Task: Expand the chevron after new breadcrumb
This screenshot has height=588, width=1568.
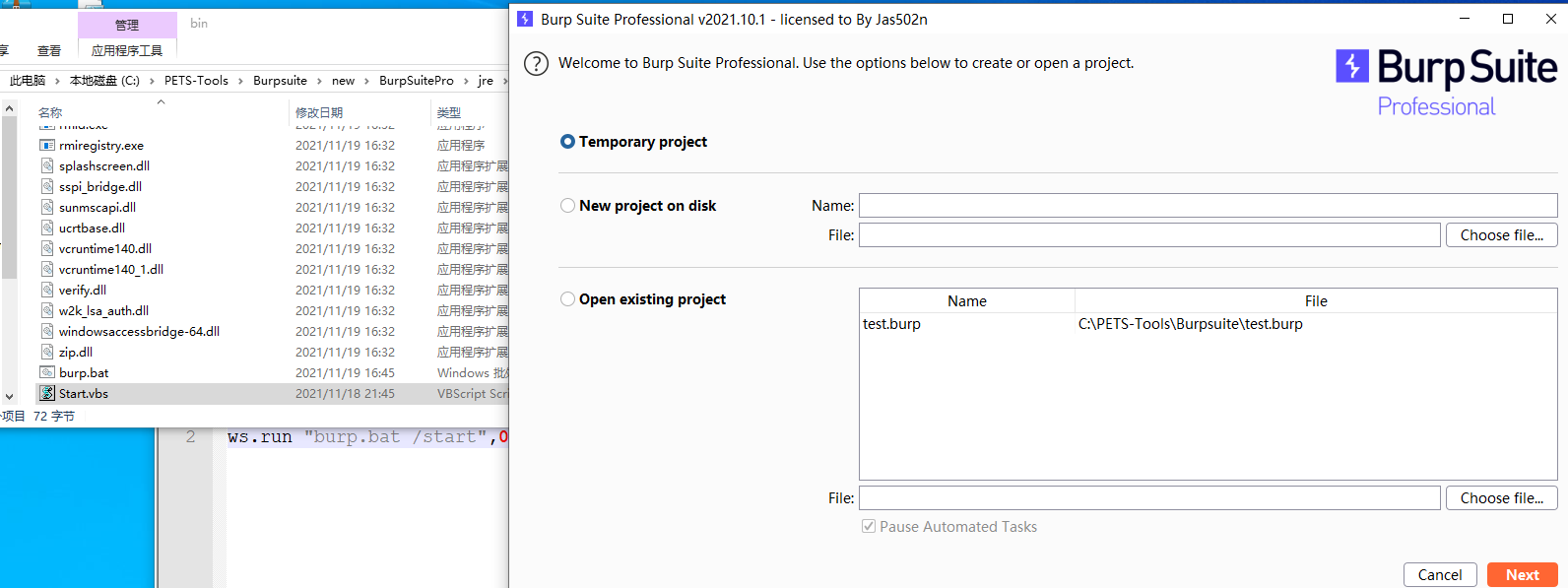Action: click(x=366, y=81)
